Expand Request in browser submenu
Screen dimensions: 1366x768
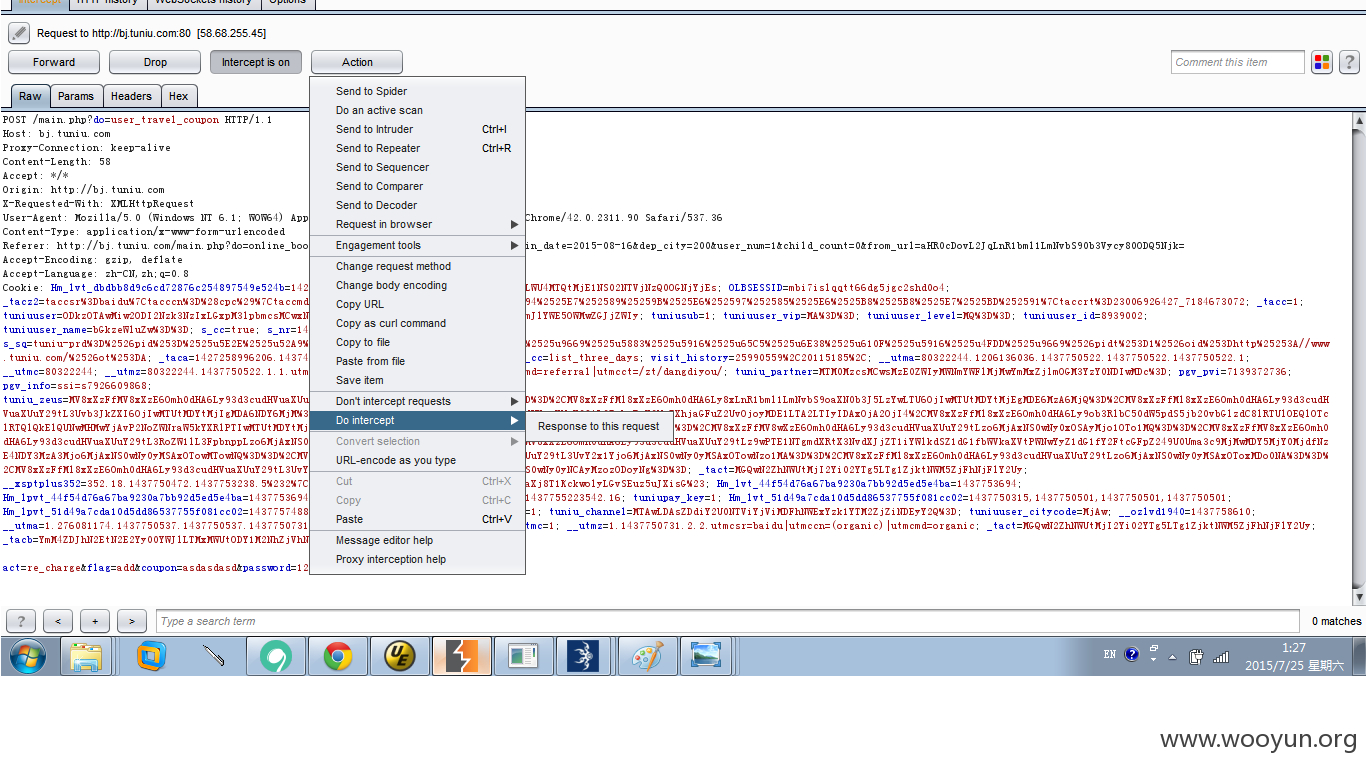[417, 224]
